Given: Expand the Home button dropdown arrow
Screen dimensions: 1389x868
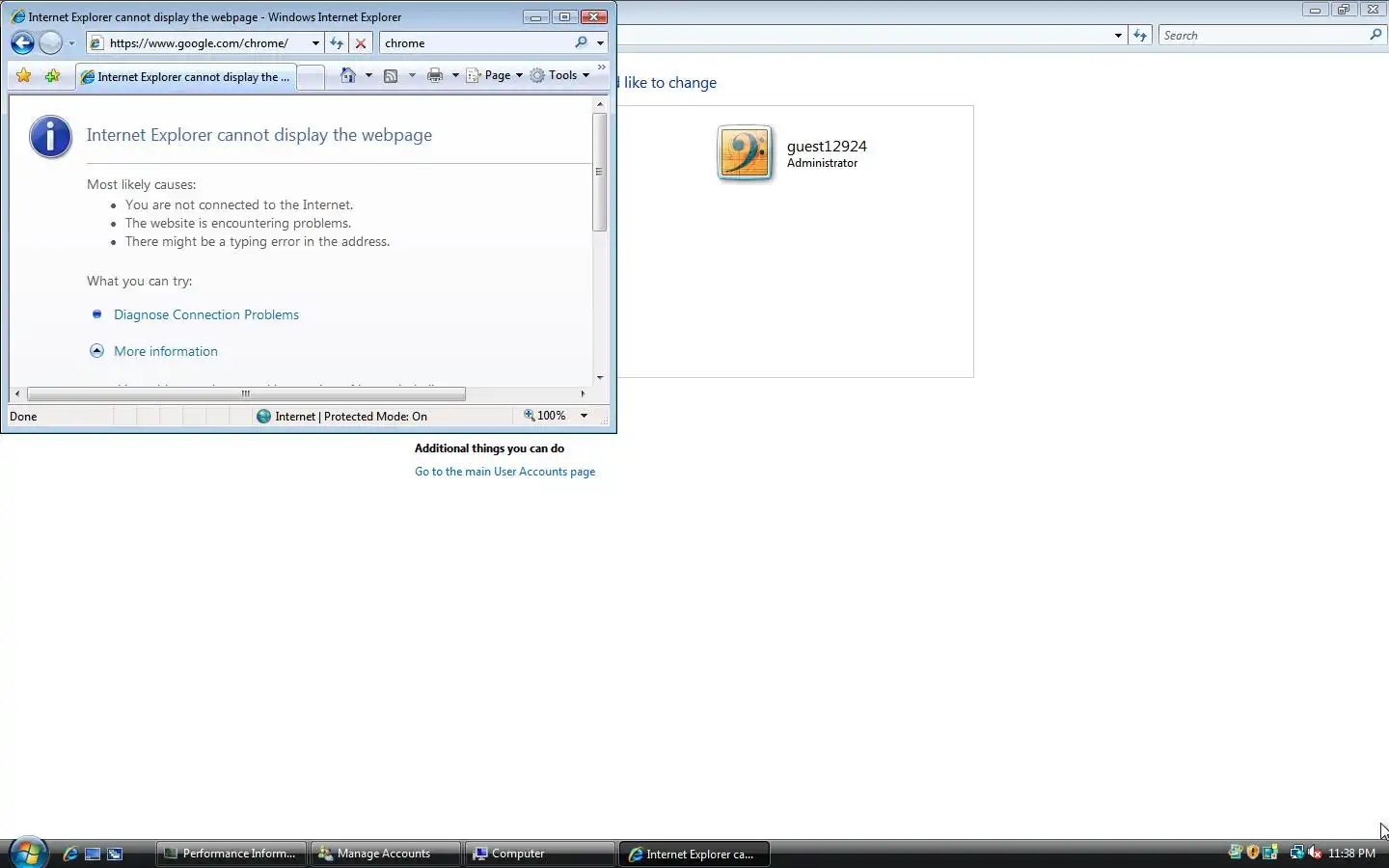Looking at the screenshot, I should tap(368, 75).
